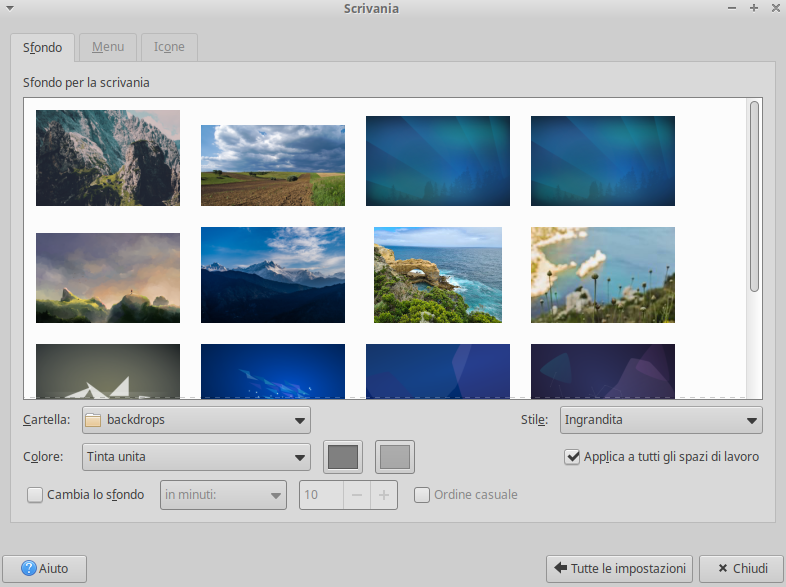Expand the Colore dropdown showing Tinta unita
This screenshot has width=786, height=587.
pyautogui.click(x=196, y=457)
